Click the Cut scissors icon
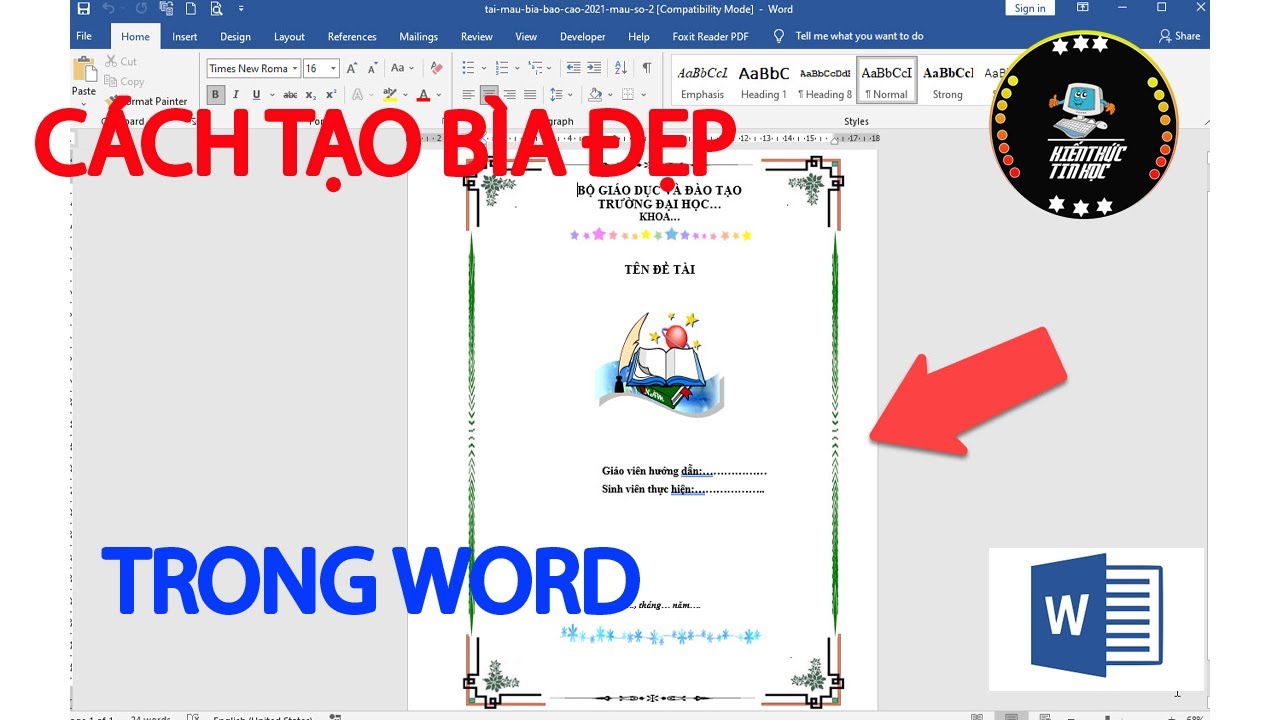1280x720 pixels. (110, 61)
